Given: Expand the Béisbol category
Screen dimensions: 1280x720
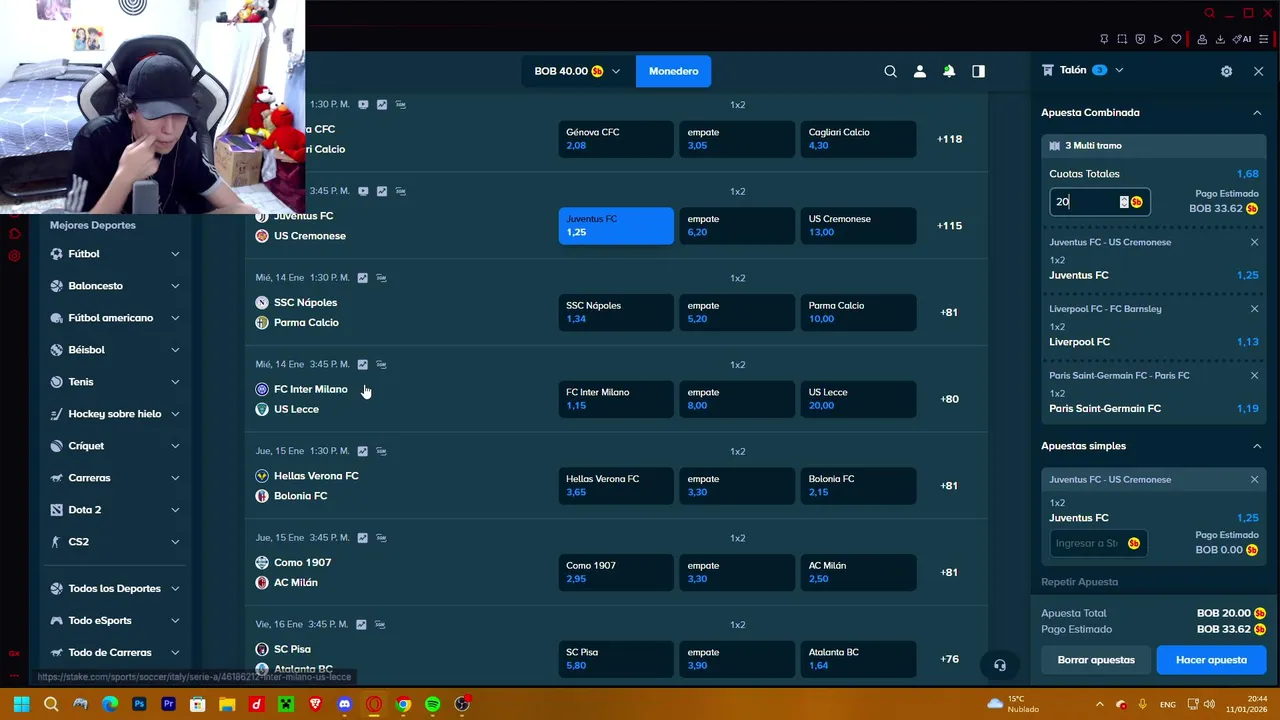Looking at the screenshot, I should 115,350.
